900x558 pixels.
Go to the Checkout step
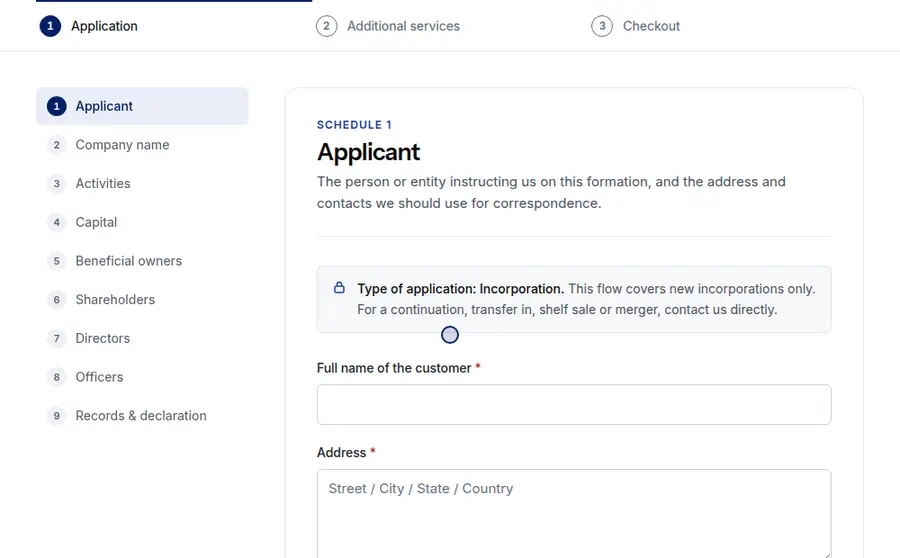click(635, 26)
